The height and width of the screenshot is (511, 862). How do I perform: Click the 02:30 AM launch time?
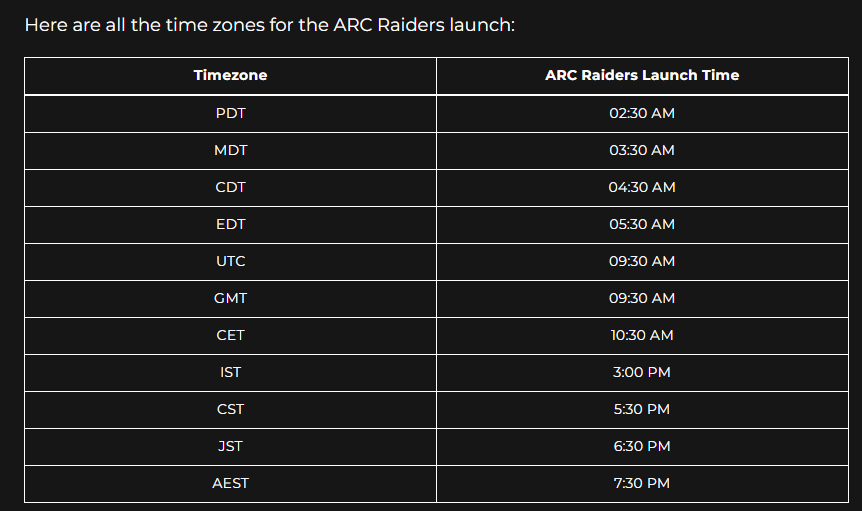[642, 113]
